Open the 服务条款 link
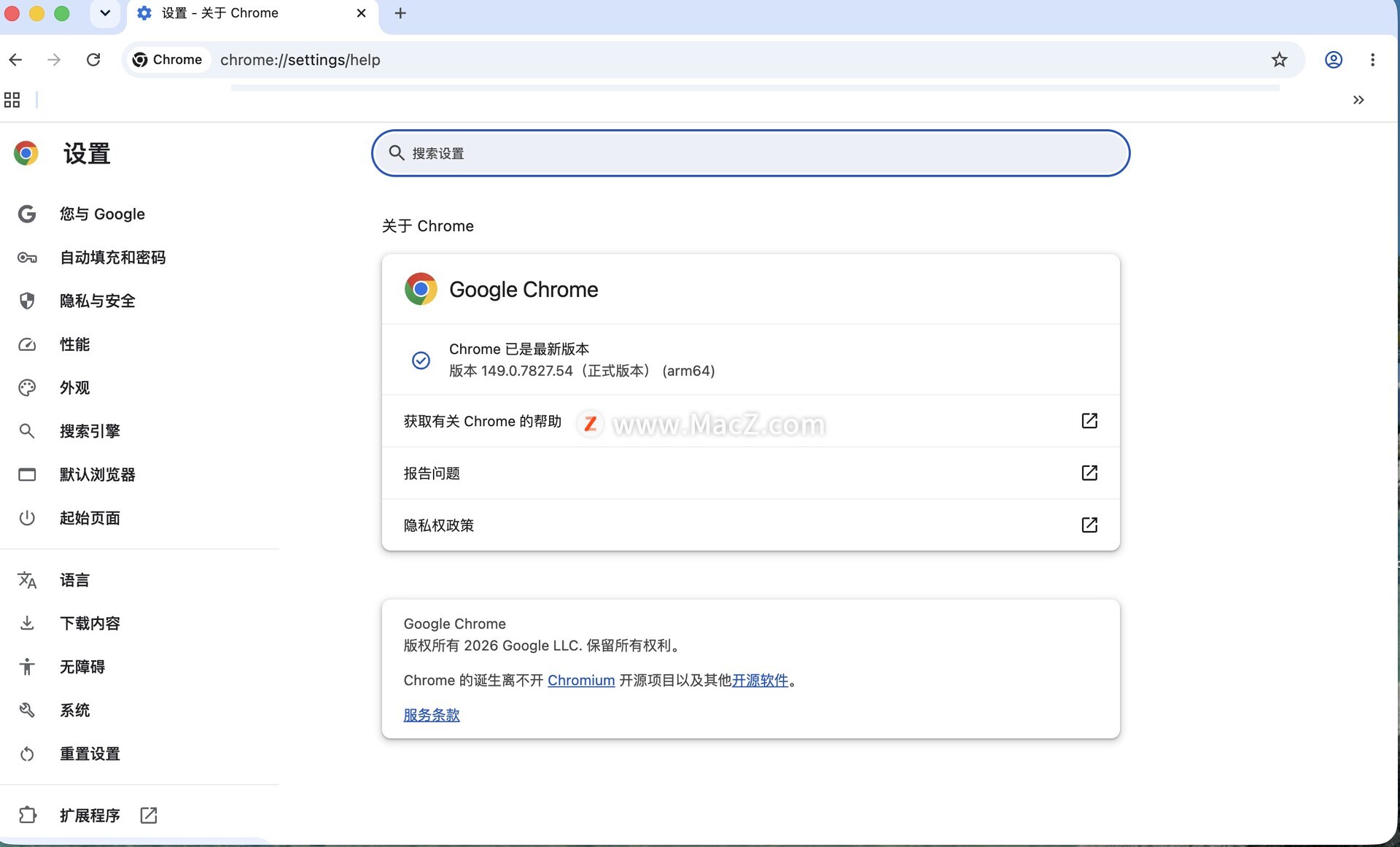Image resolution: width=1400 pixels, height=847 pixels. (432, 715)
